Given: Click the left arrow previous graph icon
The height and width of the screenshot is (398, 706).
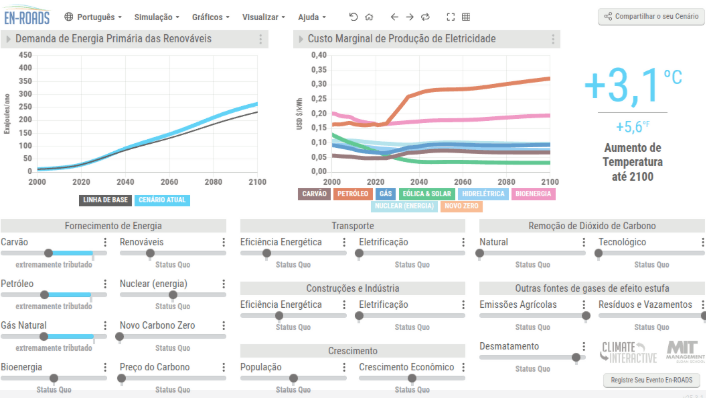Looking at the screenshot, I should tap(394, 17).
